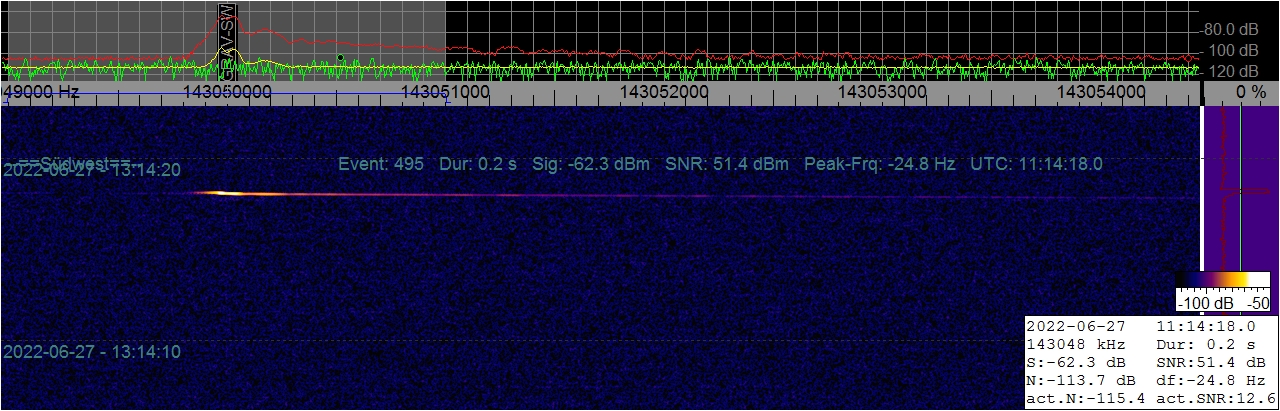Click the green vertical line in amplitude panel
The height and width of the screenshot is (411, 1280).
1240,190
